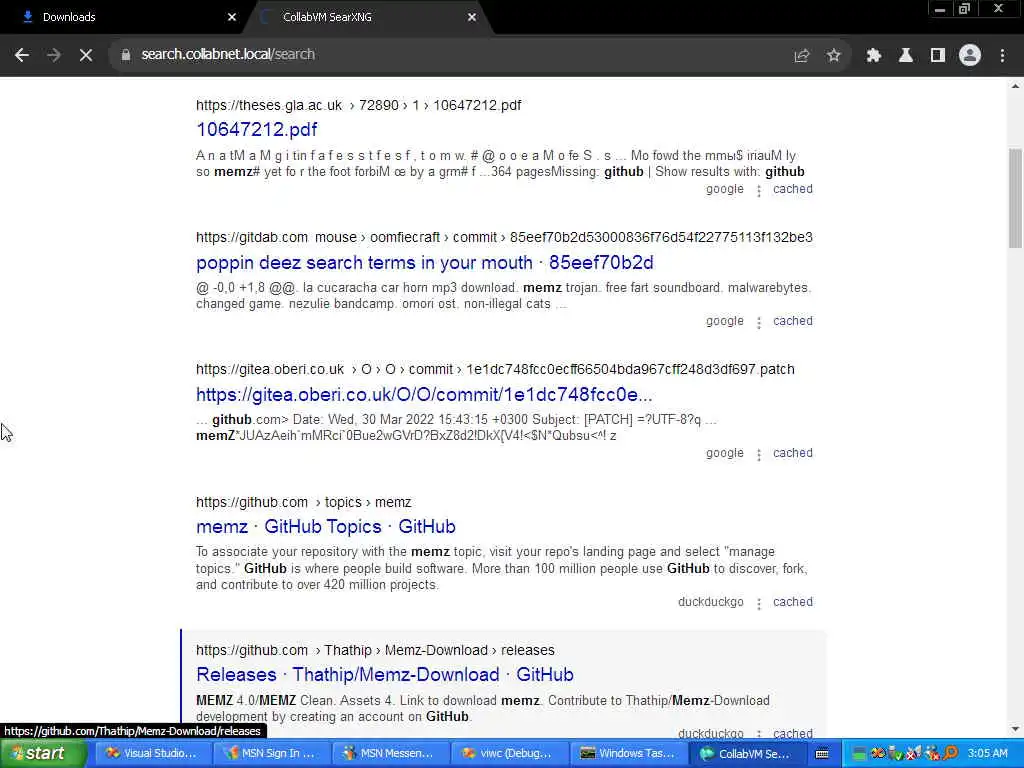Switch to MSN Sign In taskbar button
Viewport: 1024px width, 768px height.
click(x=272, y=754)
